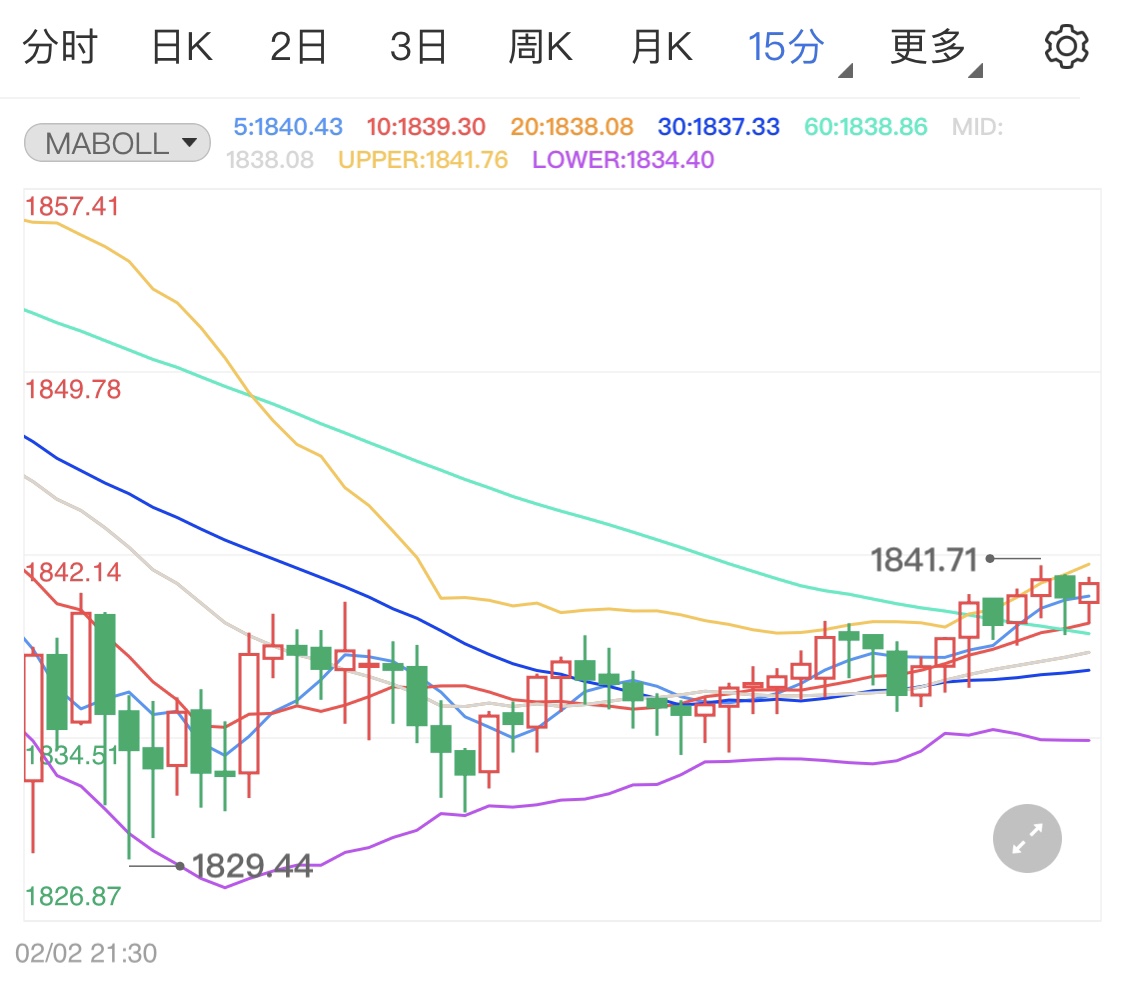Click the 1826.87 price axis label
This screenshot has width=1125, height=987.
pyautogui.click(x=73, y=896)
